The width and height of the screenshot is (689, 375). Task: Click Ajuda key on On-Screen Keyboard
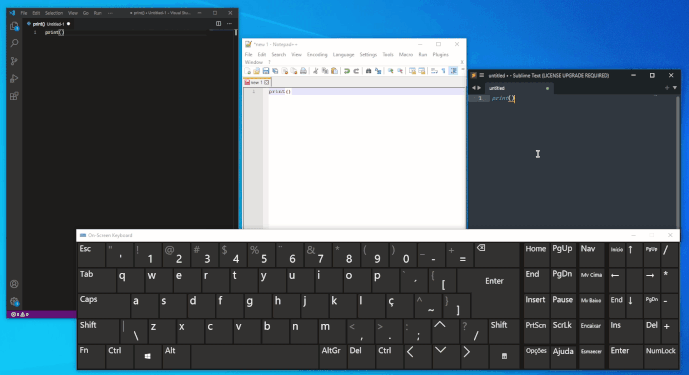563,357
